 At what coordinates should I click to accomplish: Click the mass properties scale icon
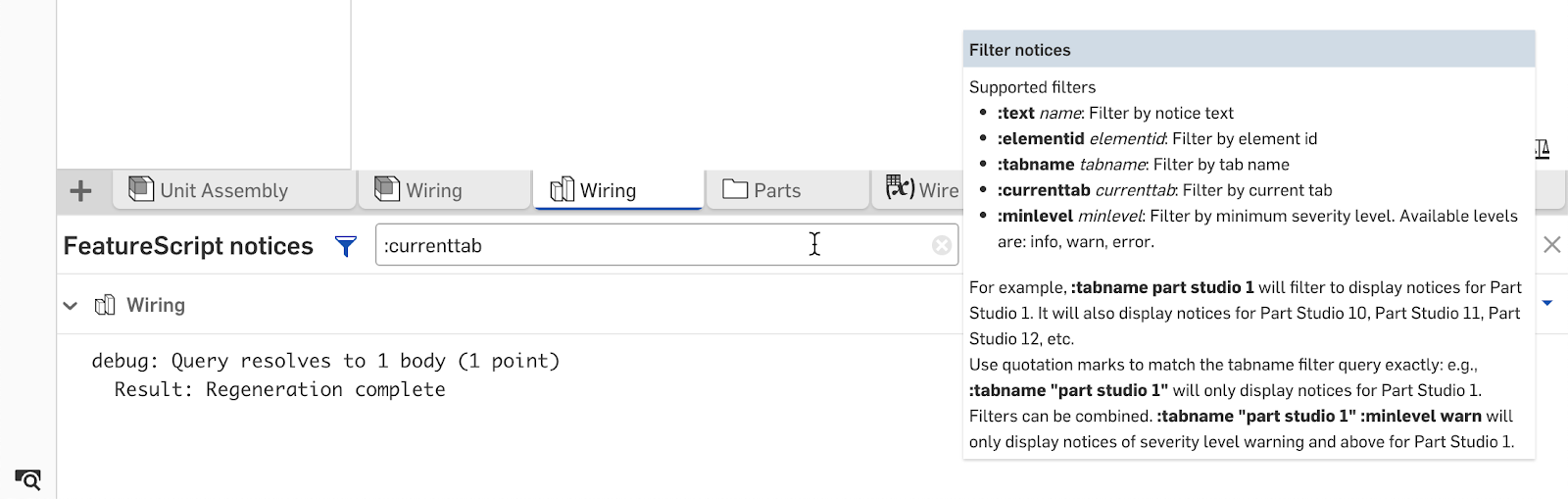(x=1543, y=149)
